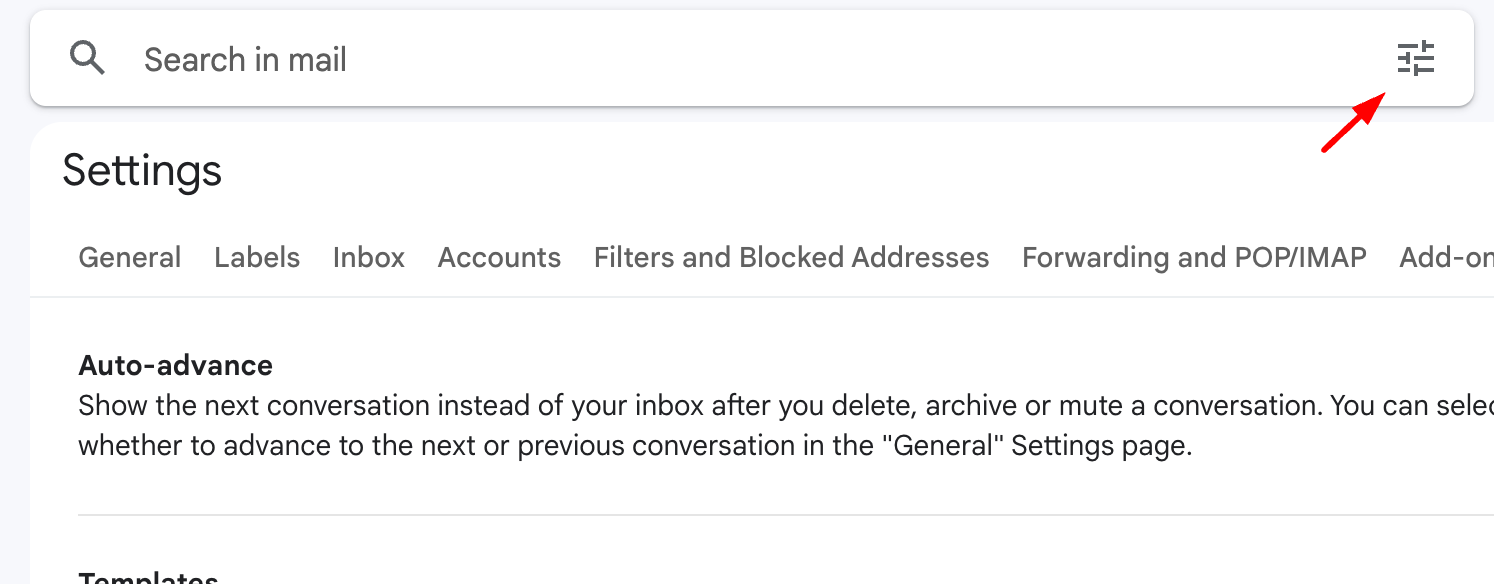Click the Auto-advance section title
Screen dimensions: 1494x584
coord(176,366)
